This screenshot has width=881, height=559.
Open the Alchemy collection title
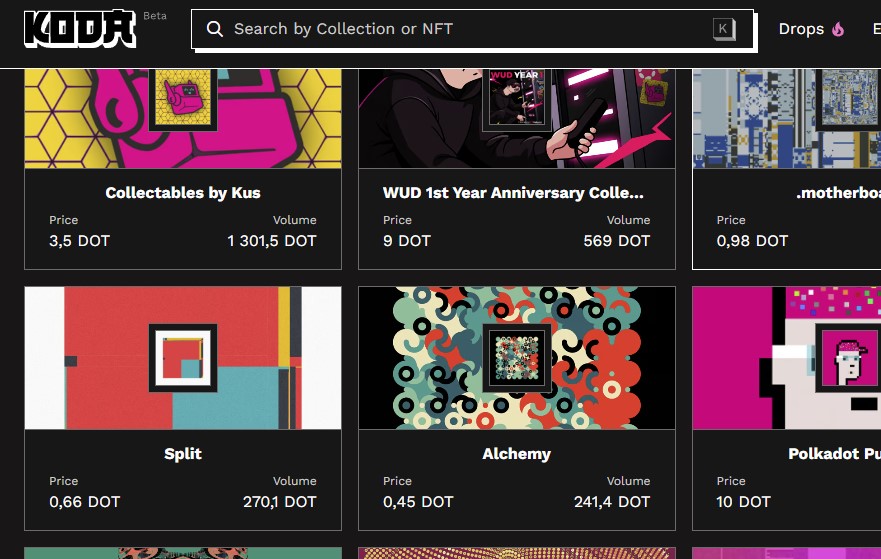[x=517, y=454]
